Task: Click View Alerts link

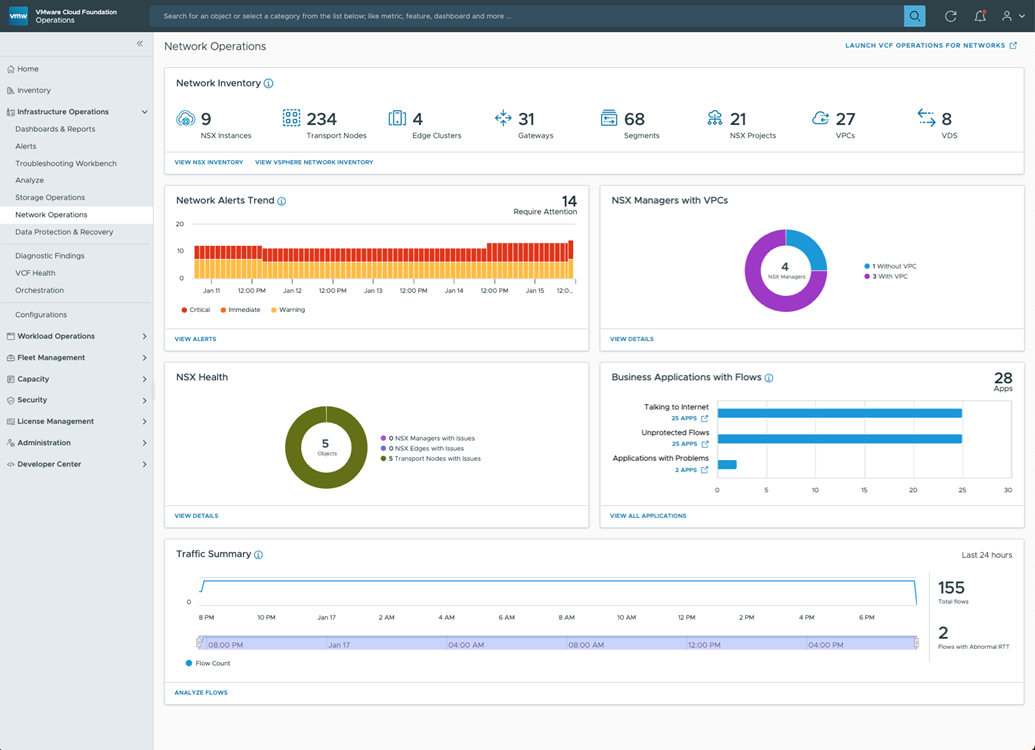Action: [x=195, y=339]
